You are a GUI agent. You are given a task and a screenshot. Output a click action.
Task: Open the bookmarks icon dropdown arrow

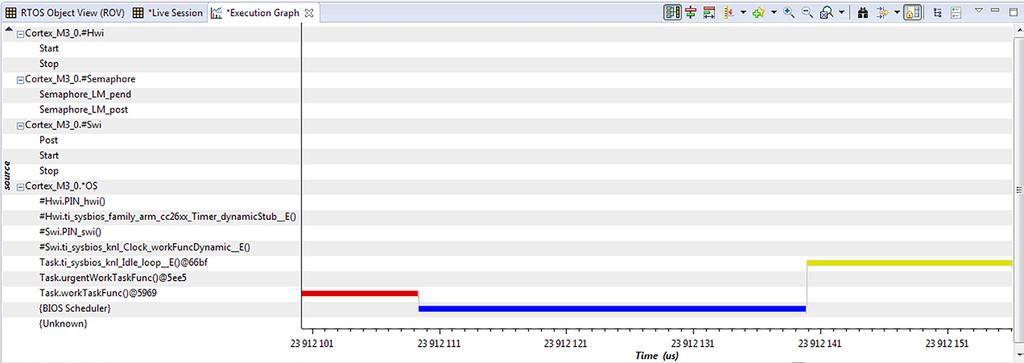(x=743, y=12)
